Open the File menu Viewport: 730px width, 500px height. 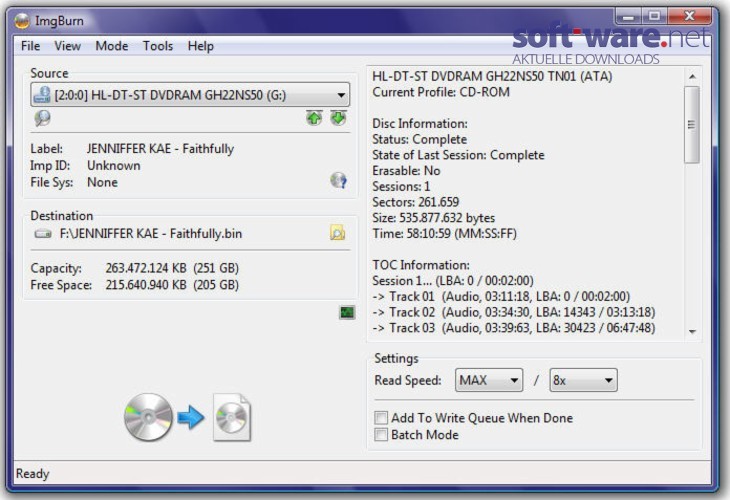pyautogui.click(x=30, y=46)
